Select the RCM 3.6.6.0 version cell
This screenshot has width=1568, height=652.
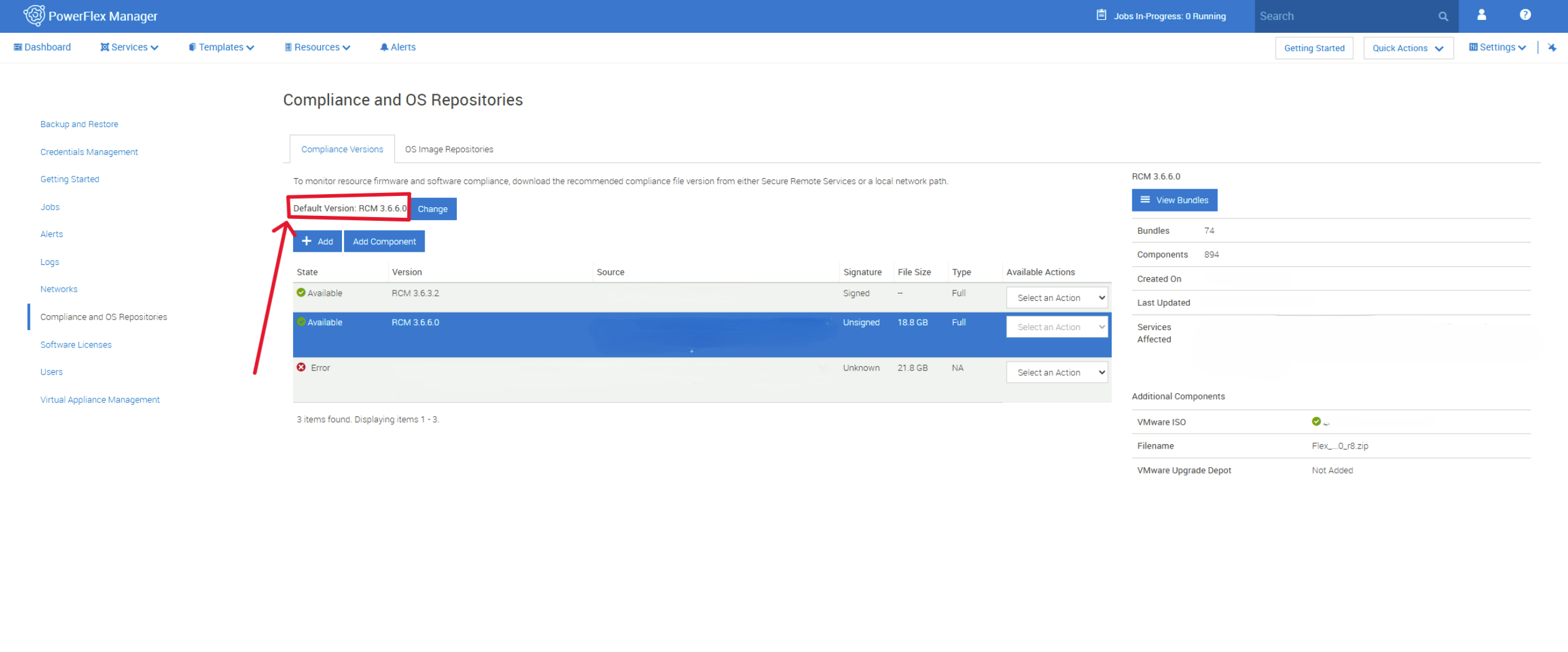[415, 323]
